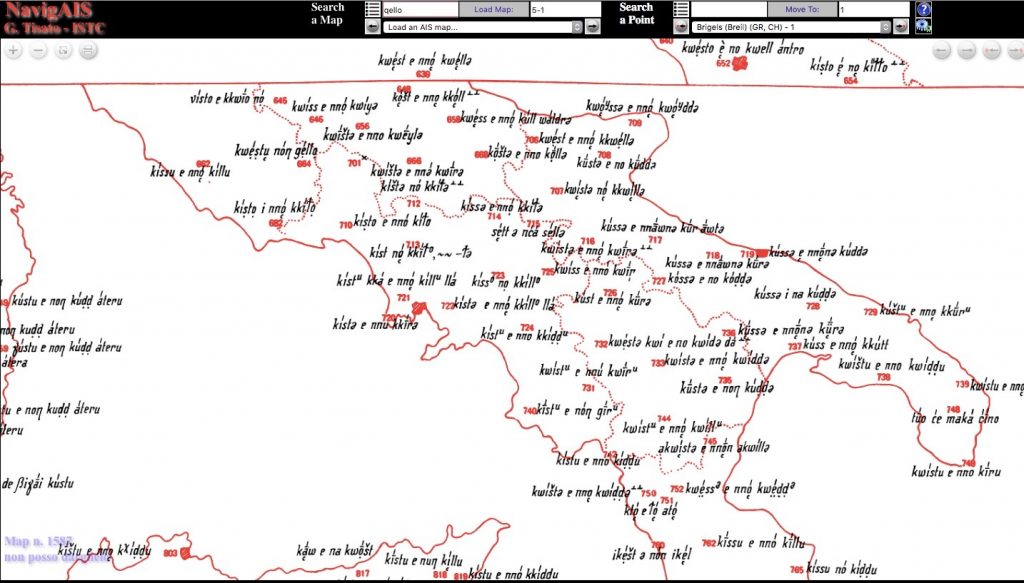
Task: Zoom in with the plus button
Action: (x=13, y=50)
